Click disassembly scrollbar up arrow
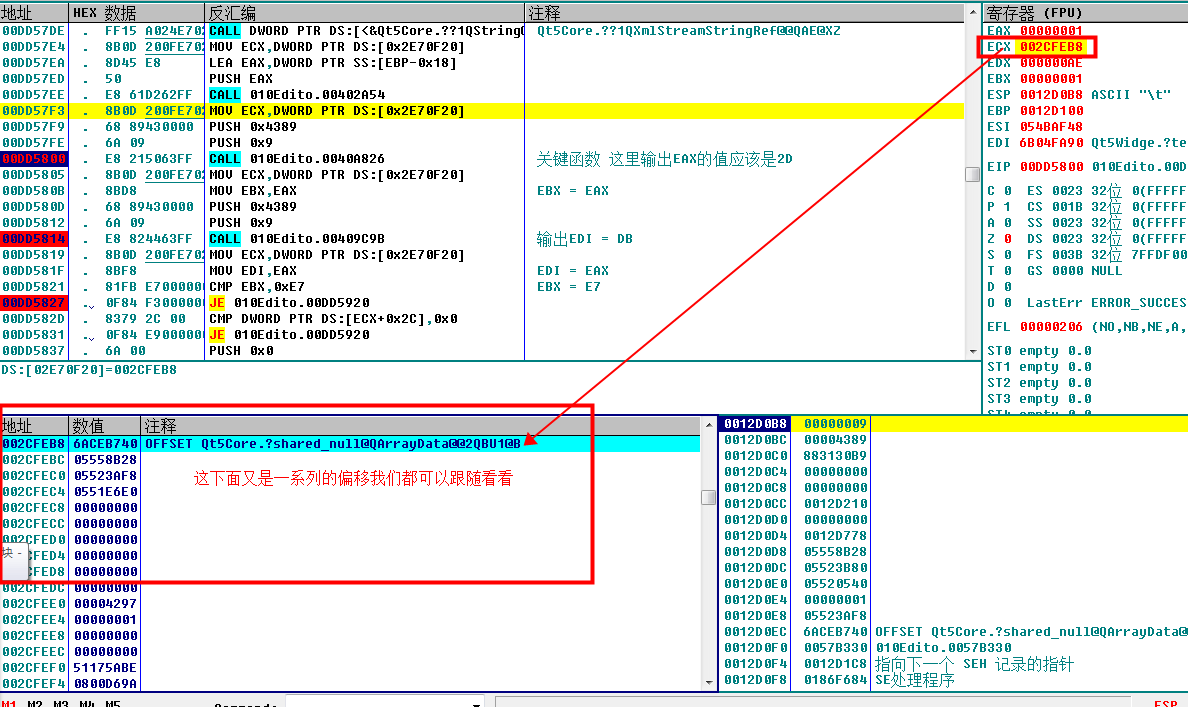This screenshot has height=707, width=1188. (x=973, y=13)
